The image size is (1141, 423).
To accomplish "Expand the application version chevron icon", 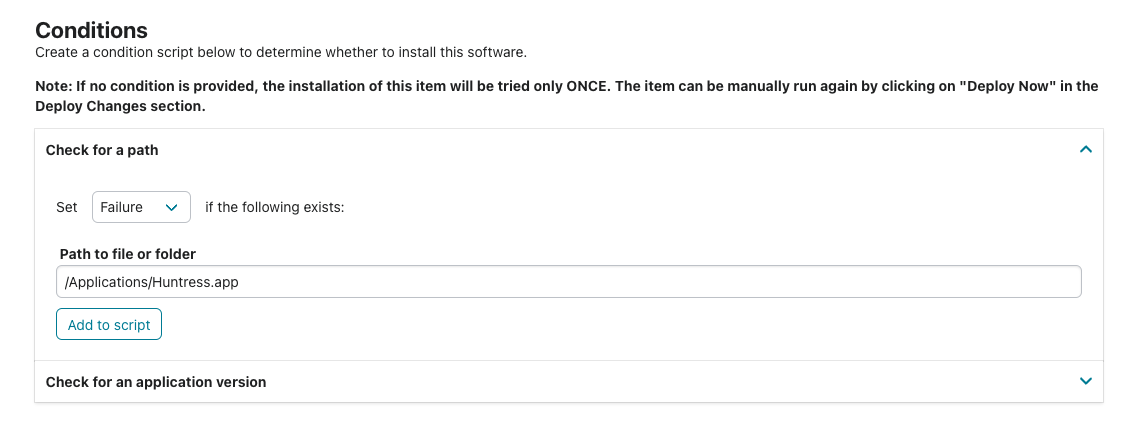I will (x=1086, y=382).
